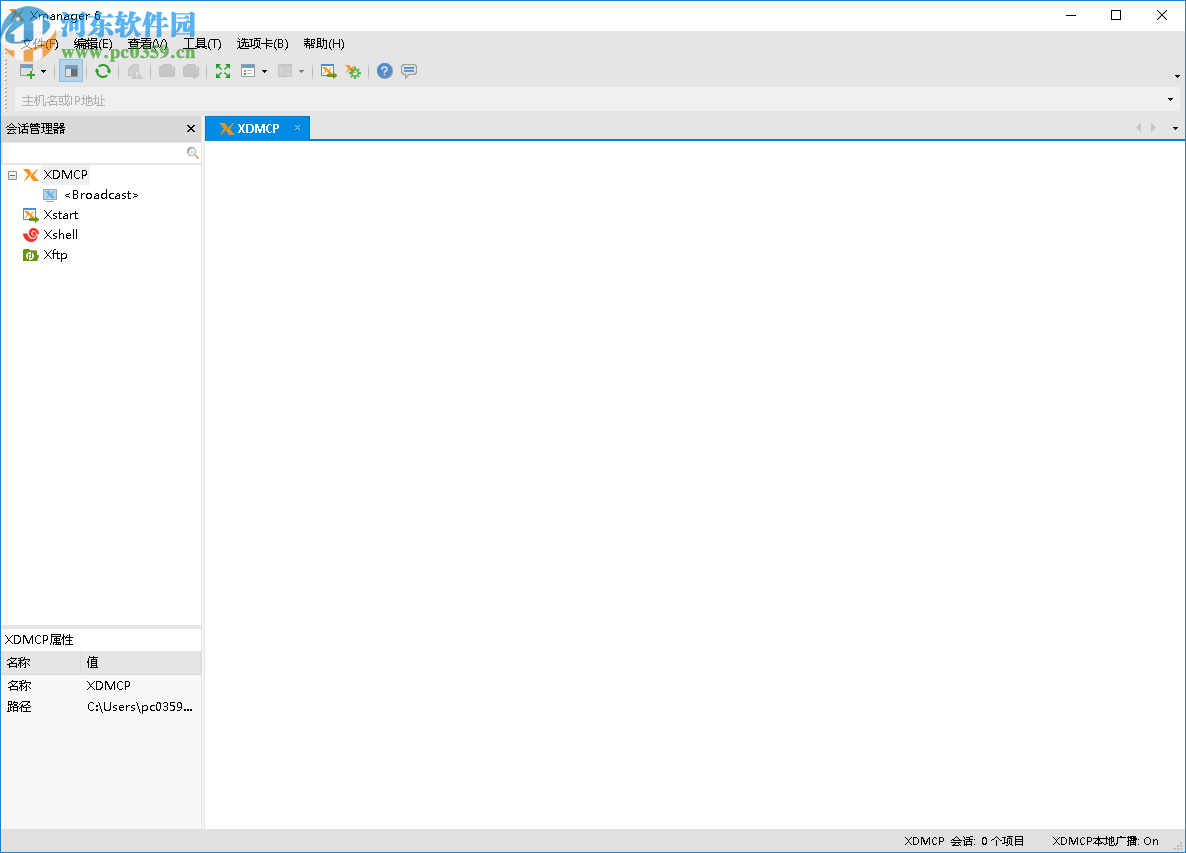
Task: Open help with the question mark icon
Action: (384, 71)
